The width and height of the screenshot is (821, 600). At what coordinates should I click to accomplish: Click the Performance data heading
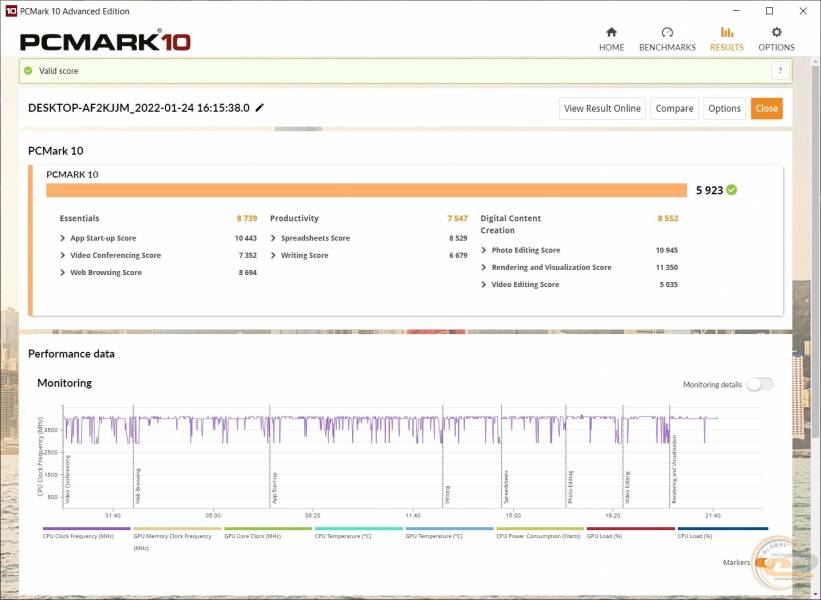tap(71, 354)
